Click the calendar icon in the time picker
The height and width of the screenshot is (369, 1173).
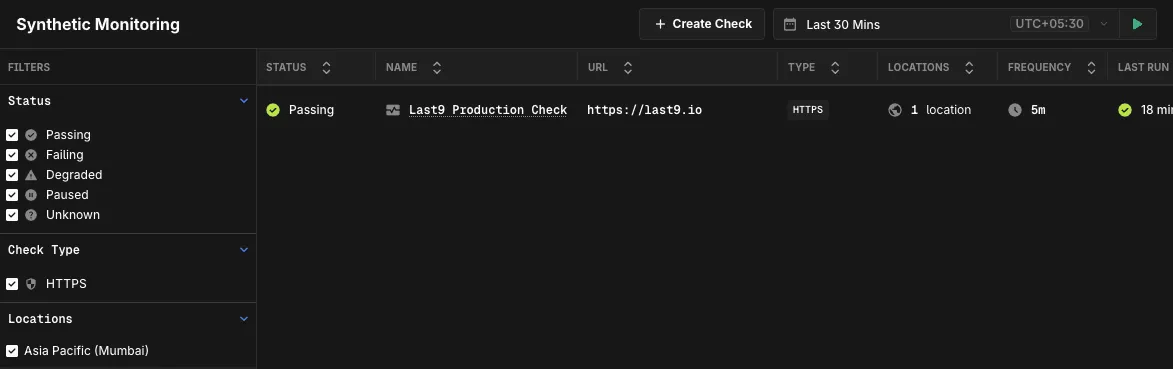(x=789, y=24)
